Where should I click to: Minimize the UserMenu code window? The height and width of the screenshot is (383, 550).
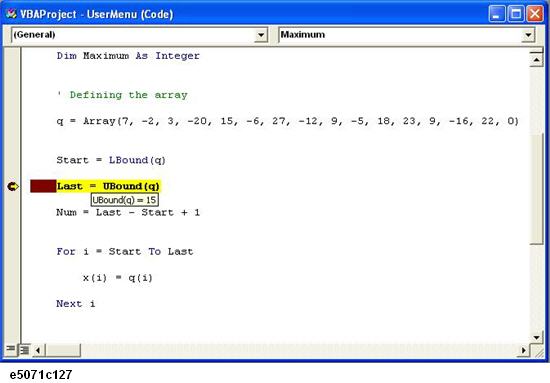(x=497, y=14)
